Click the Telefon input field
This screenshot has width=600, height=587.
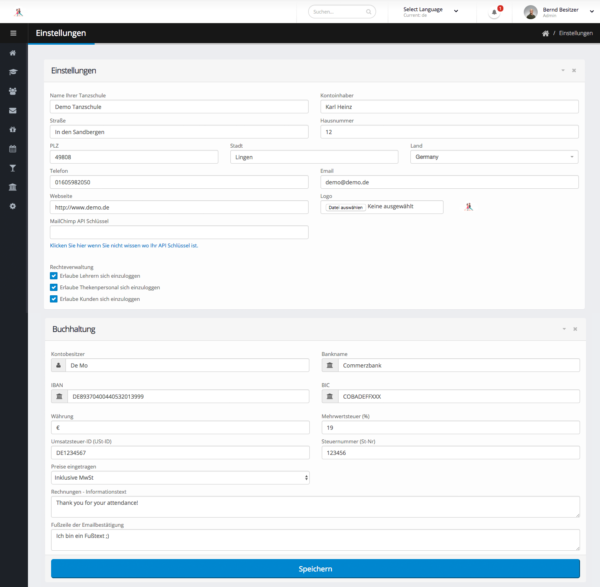pyautogui.click(x=179, y=182)
